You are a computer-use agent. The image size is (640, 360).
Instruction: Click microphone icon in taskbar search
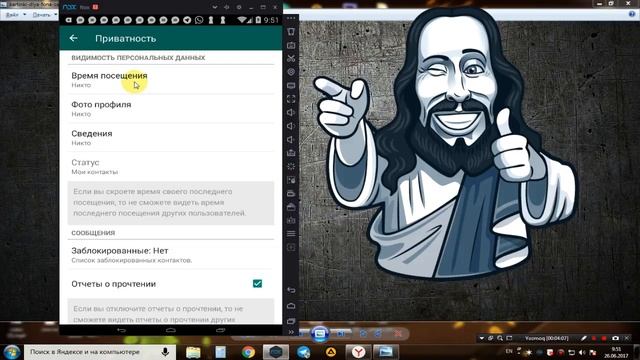(165, 352)
